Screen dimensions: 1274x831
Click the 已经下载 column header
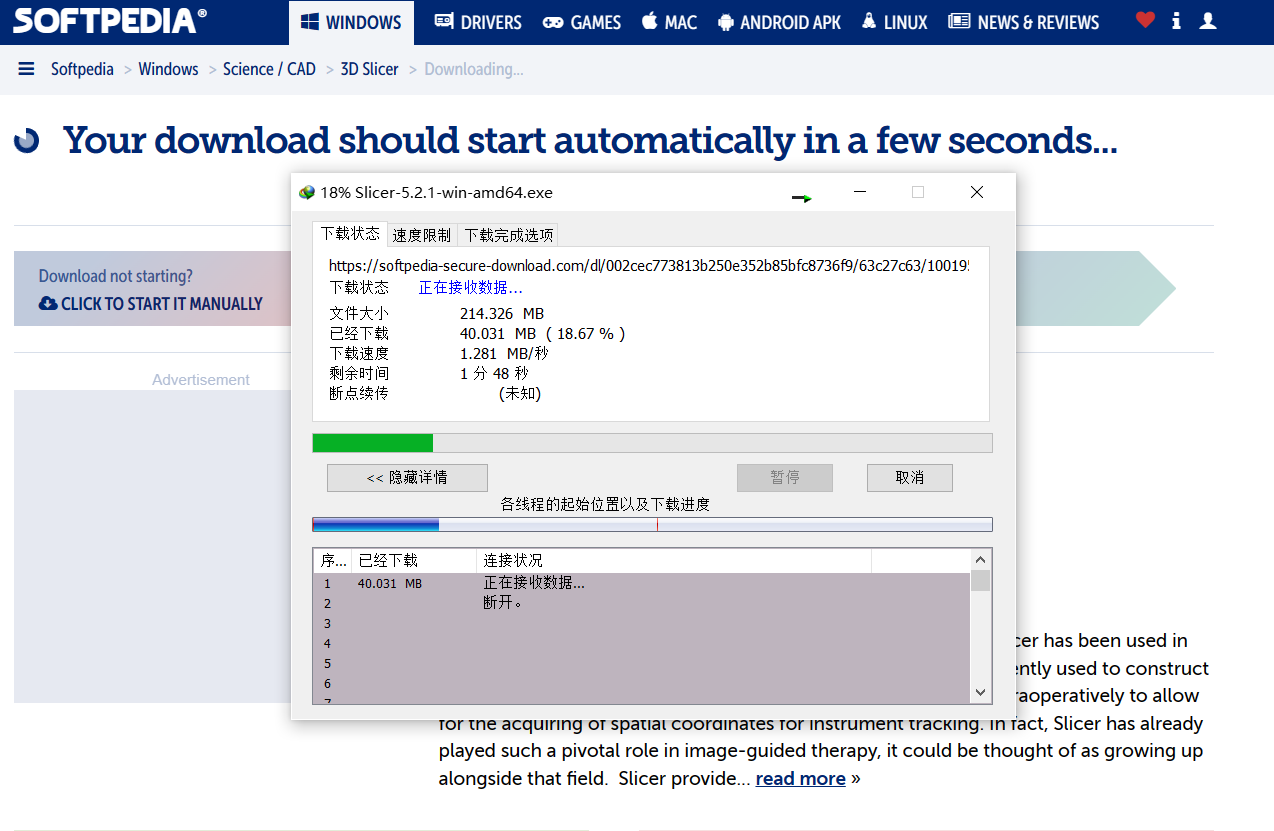pyautogui.click(x=414, y=560)
